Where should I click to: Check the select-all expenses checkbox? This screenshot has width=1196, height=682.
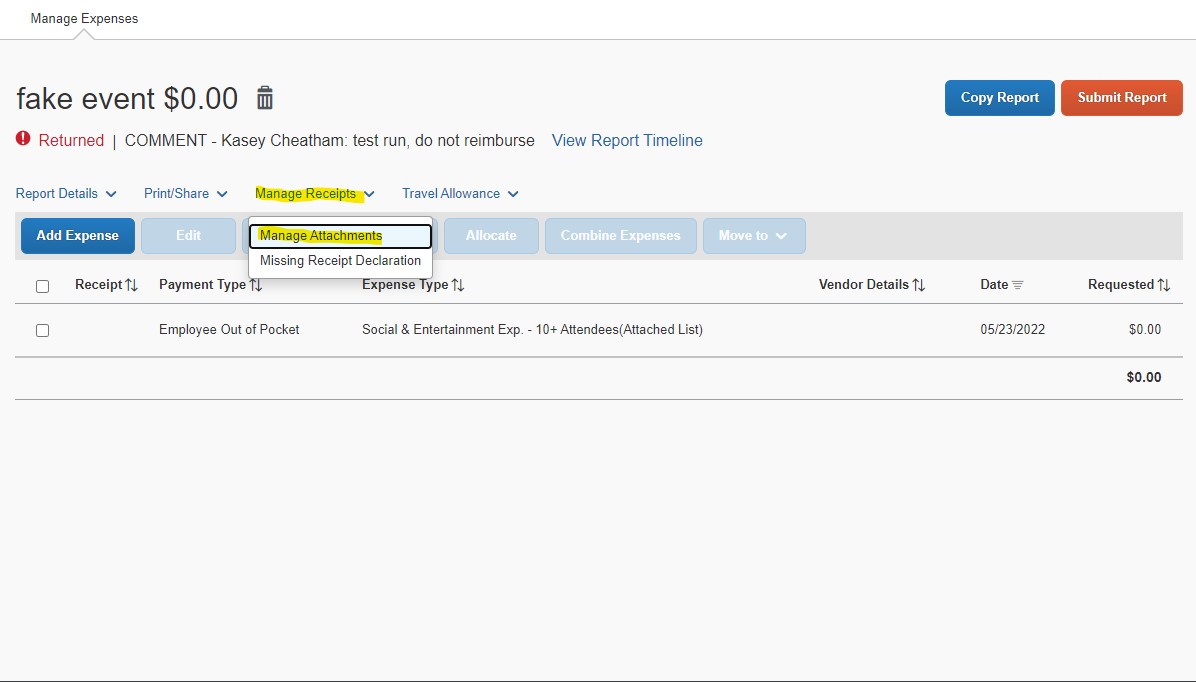(x=42, y=286)
